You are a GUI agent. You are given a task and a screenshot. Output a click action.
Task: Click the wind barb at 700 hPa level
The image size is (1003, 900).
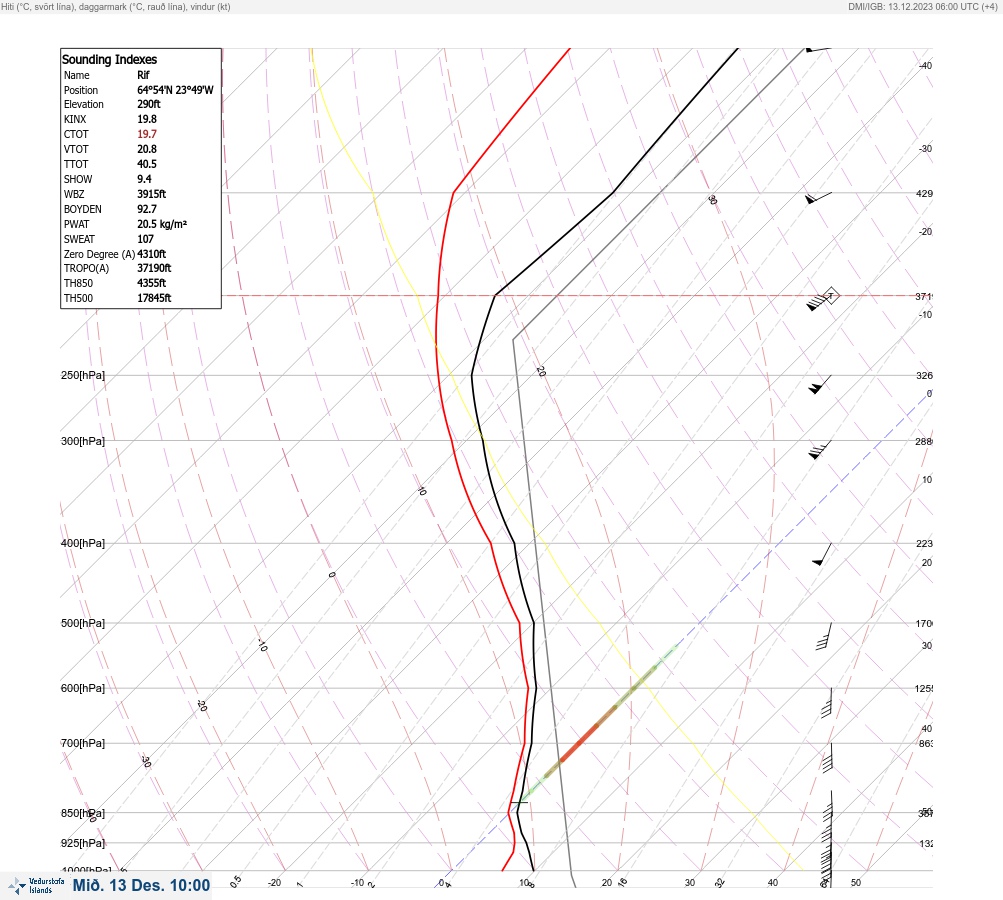pos(827,758)
